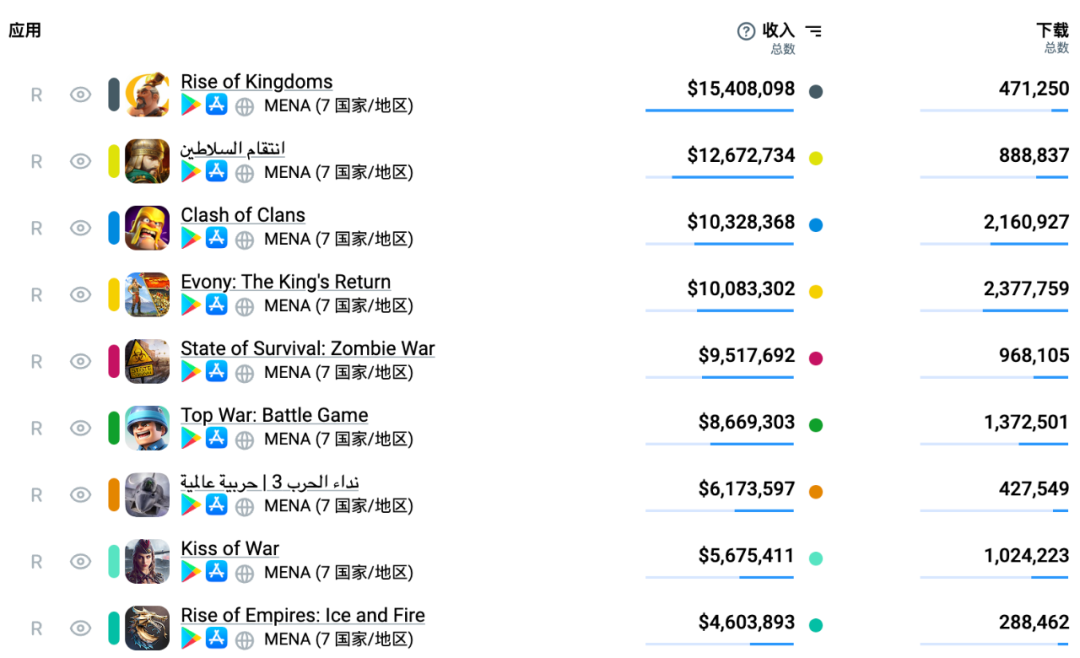
Task: Click Rise of Empires revenue value $4,603,893
Action: (x=746, y=622)
